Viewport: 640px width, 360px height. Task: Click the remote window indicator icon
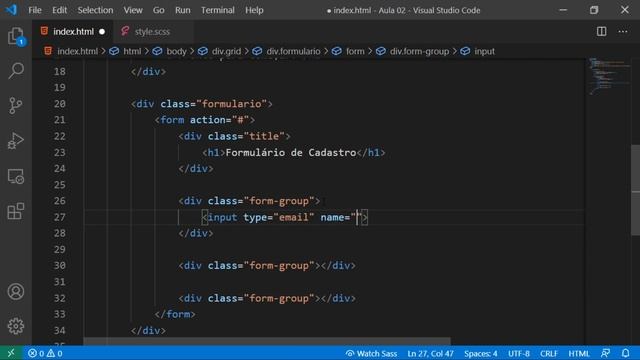point(11,353)
